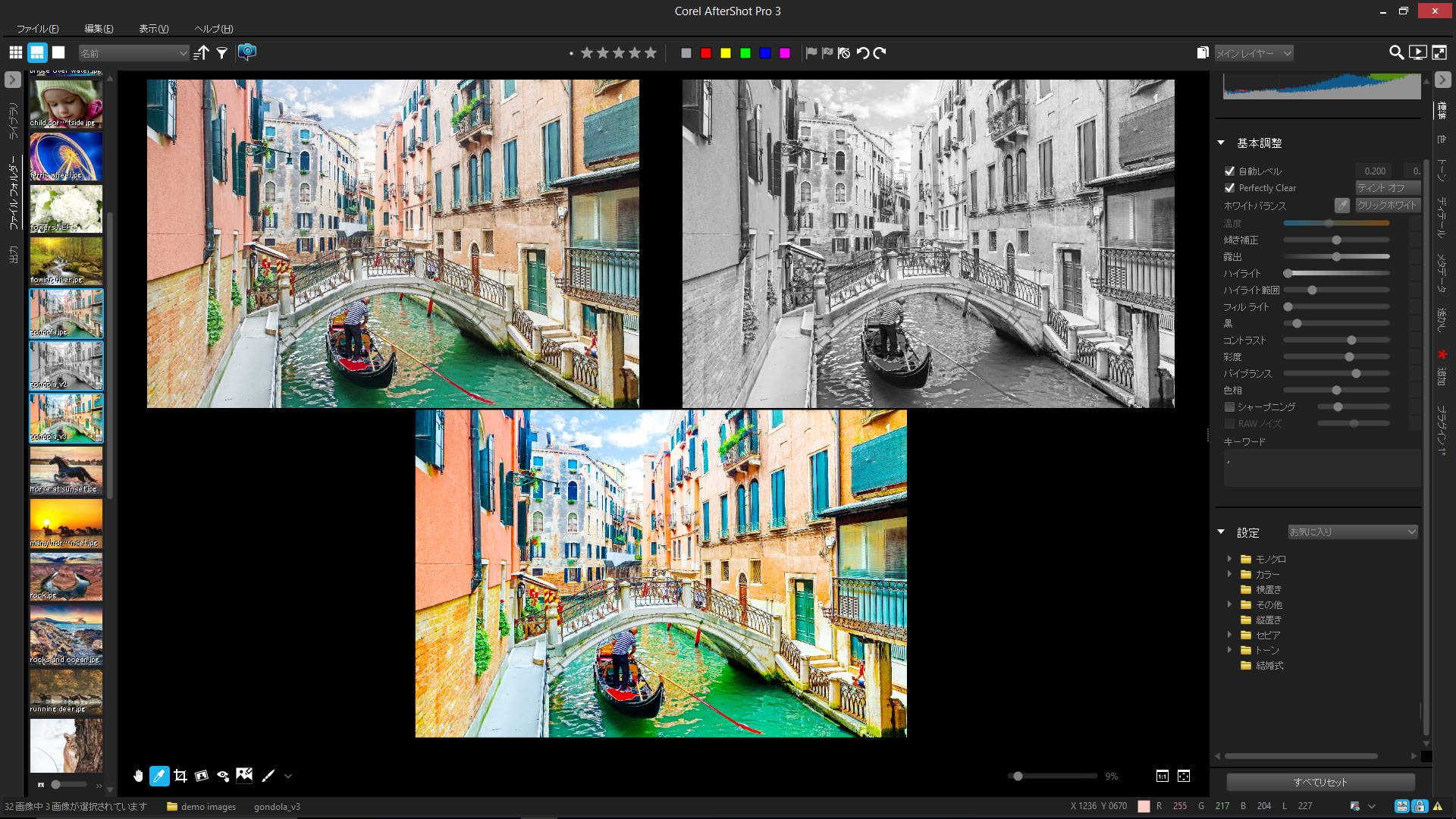The height and width of the screenshot is (819, 1456).
Task: Expand the モノクロ preset folder
Action: click(1229, 559)
